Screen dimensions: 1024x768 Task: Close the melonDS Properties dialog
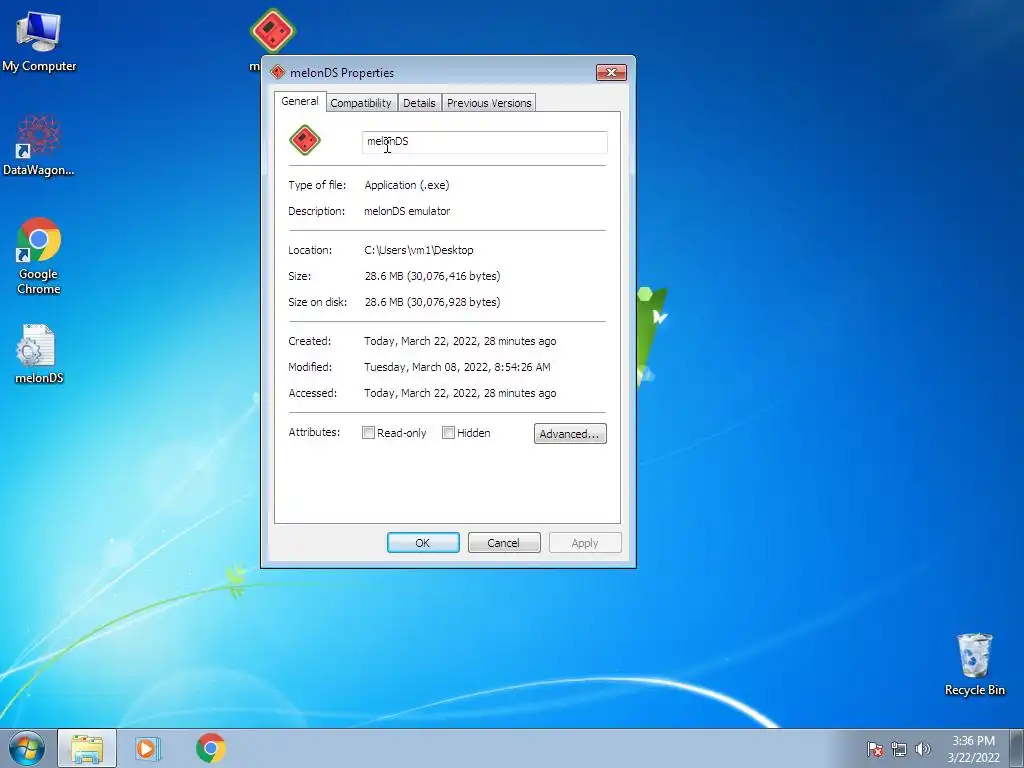[x=611, y=72]
